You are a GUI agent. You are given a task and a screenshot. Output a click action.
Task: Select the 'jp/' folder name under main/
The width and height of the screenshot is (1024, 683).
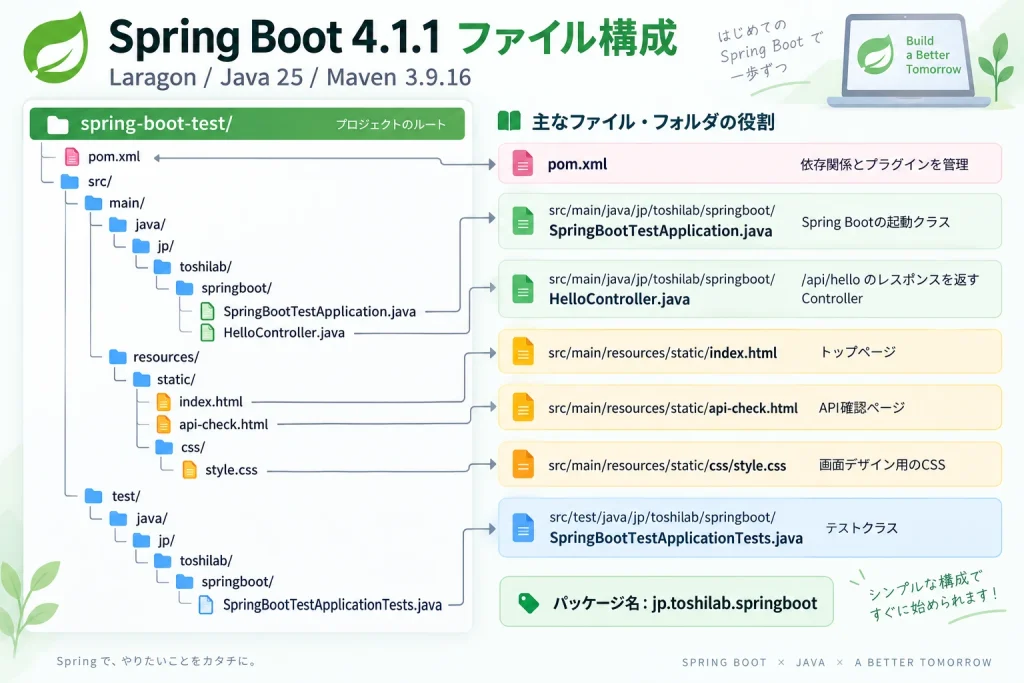pyautogui.click(x=165, y=246)
